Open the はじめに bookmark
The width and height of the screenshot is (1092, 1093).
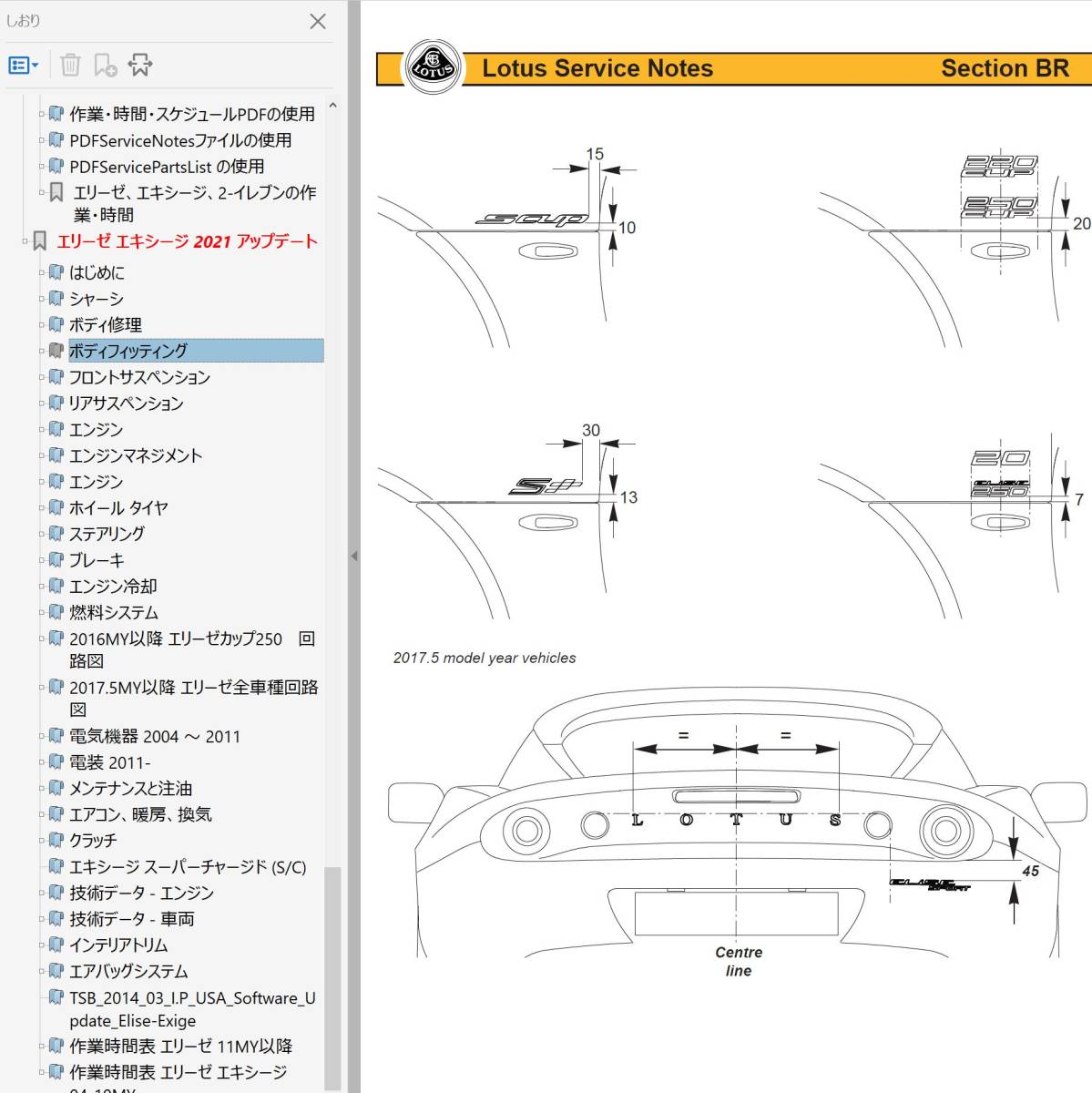point(97,272)
